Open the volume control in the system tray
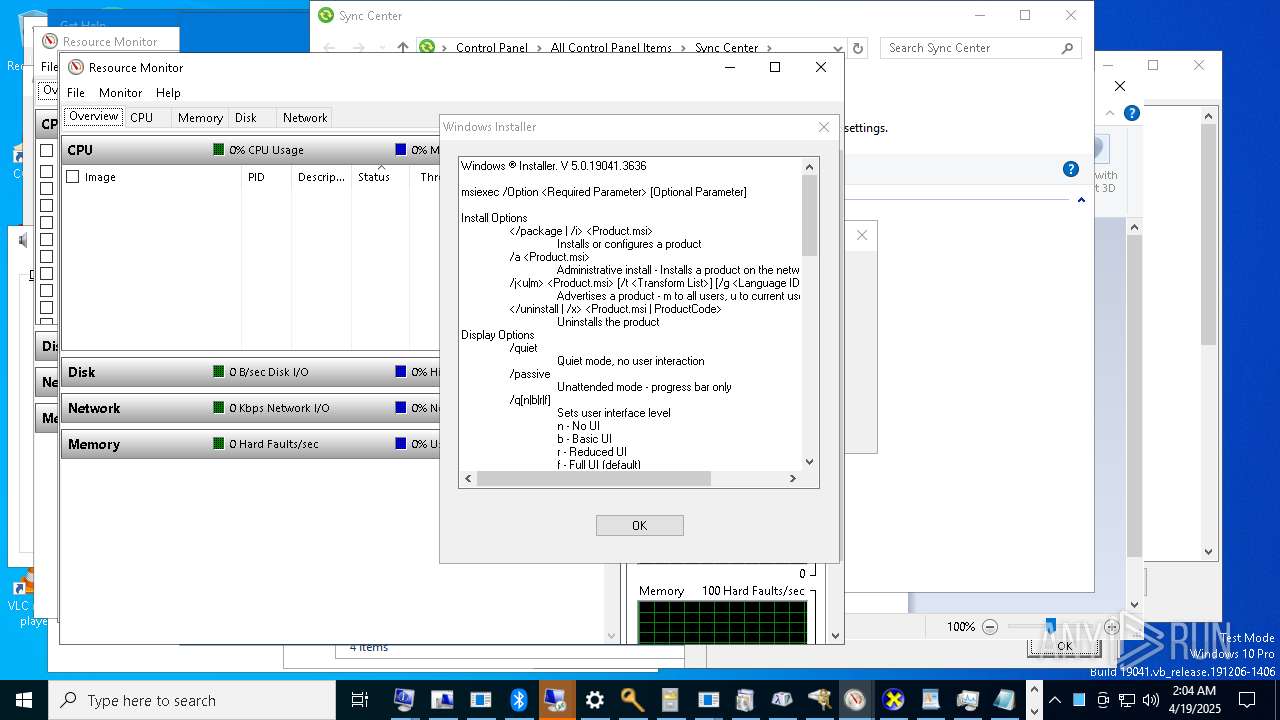 tap(1151, 700)
